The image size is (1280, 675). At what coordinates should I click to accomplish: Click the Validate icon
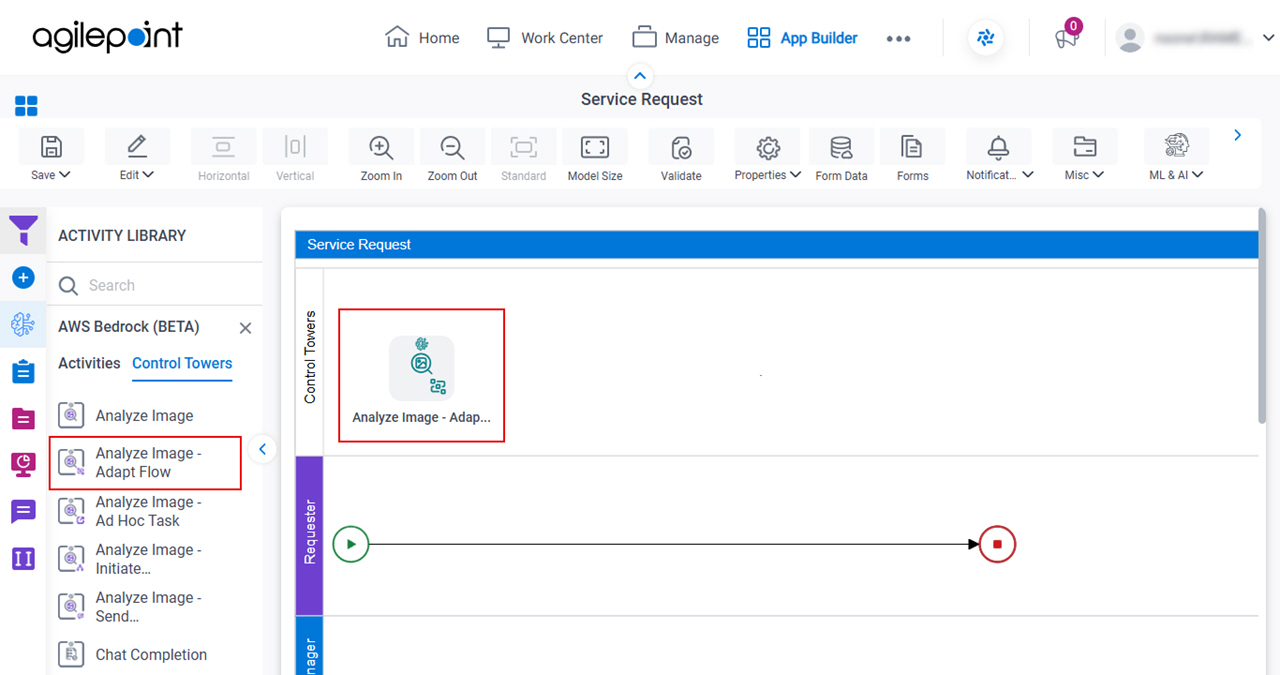(681, 147)
